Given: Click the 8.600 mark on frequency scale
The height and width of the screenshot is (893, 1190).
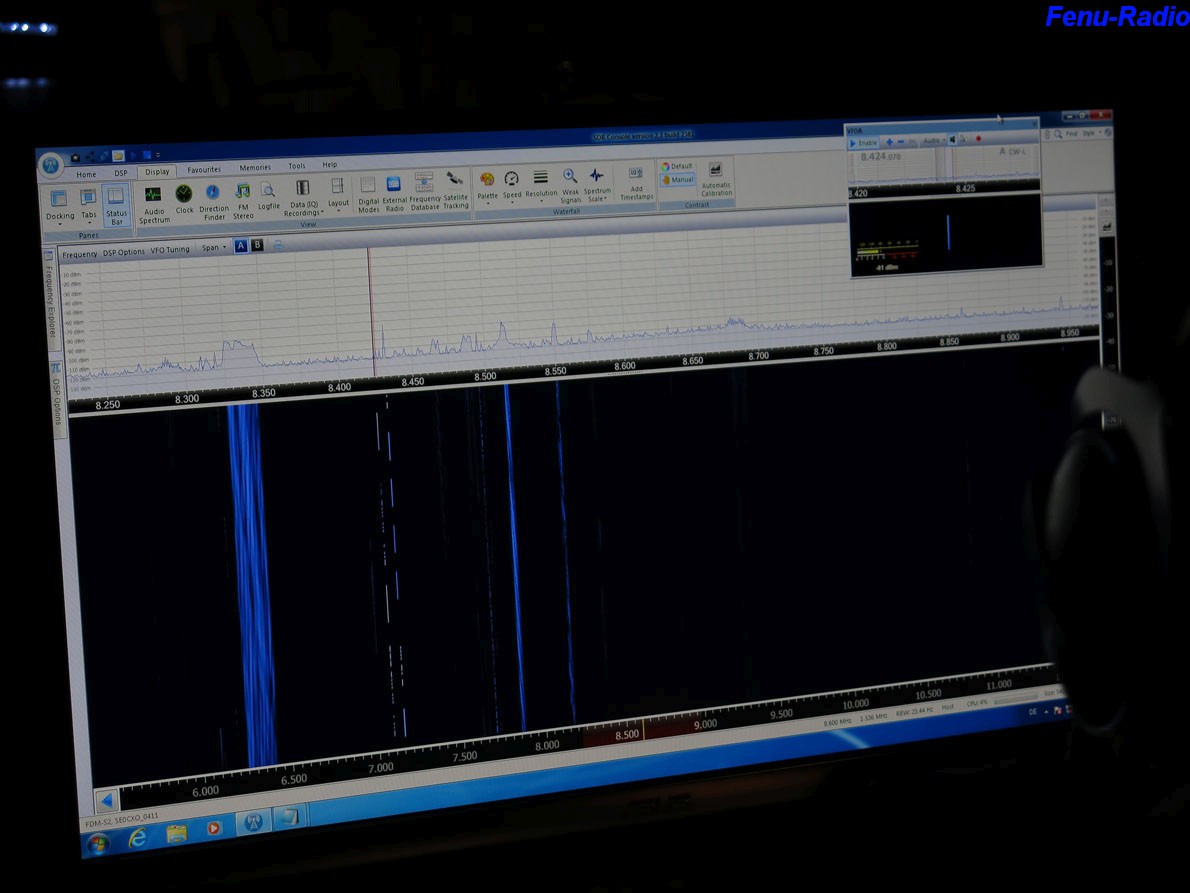Looking at the screenshot, I should (625, 366).
